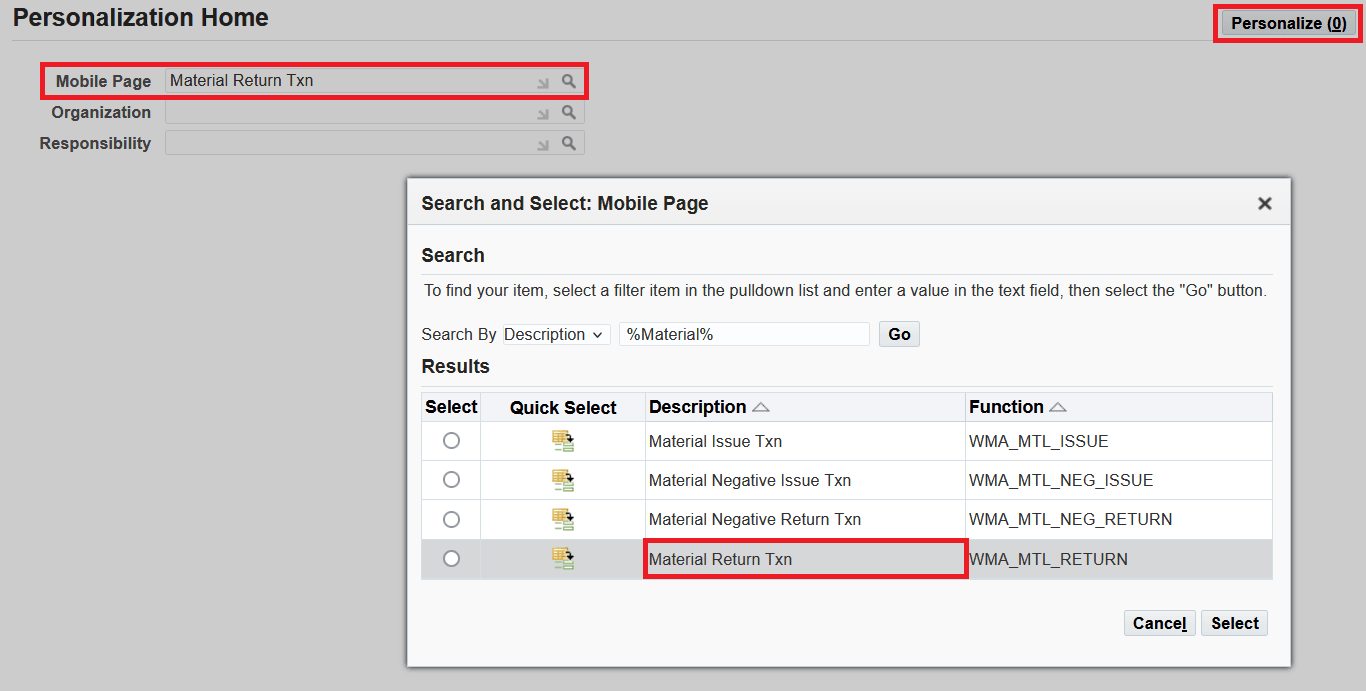Cancel the Search and Select dialog
Screen dimensions: 1366x691
(1159, 622)
